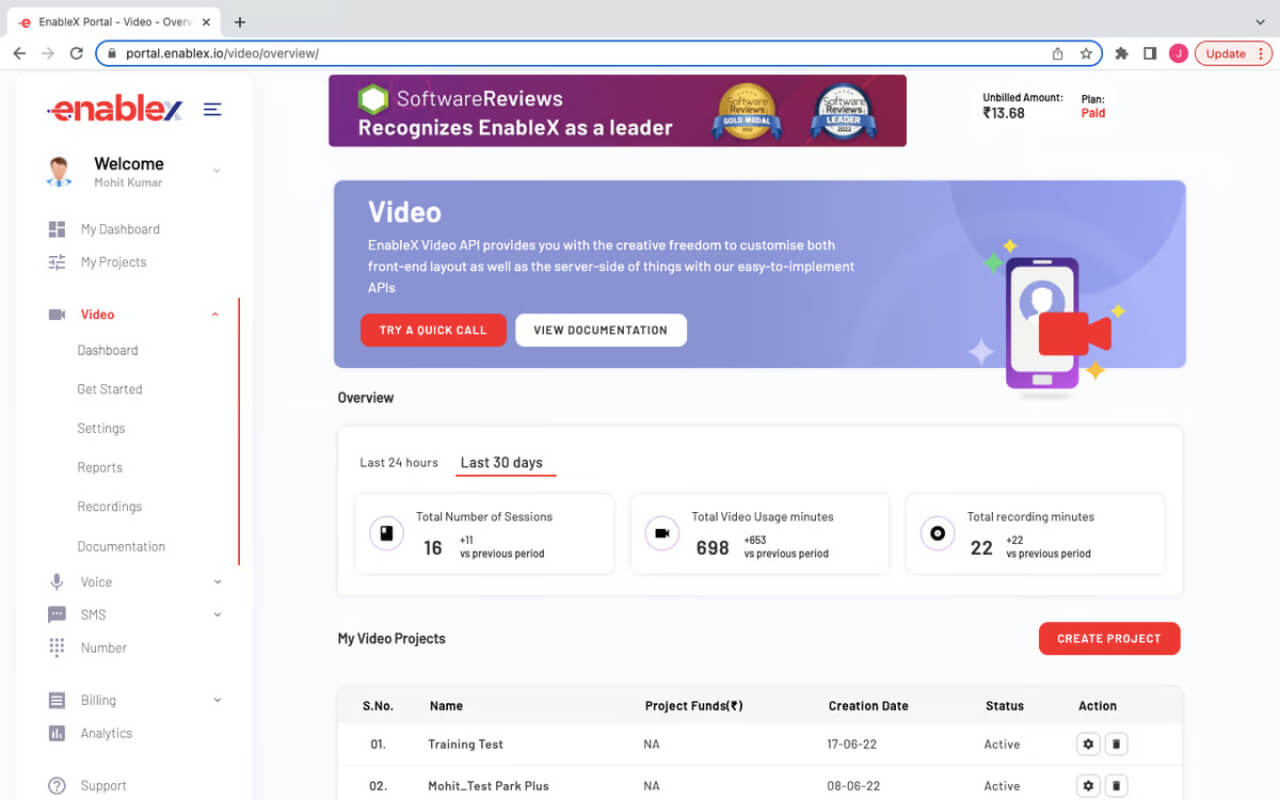Viewport: 1280px width, 800px height.
Task: Click the CREATE PROJECT button
Action: pyautogui.click(x=1109, y=639)
